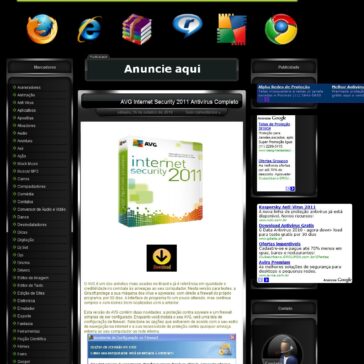Open the Drama category
The width and height of the screenshot is (364, 364).
tap(23, 263)
